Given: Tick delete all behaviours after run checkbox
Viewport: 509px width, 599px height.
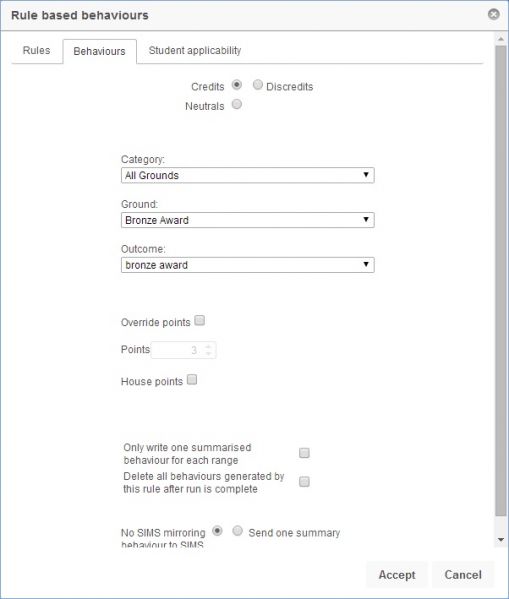Looking at the screenshot, I should [304, 482].
